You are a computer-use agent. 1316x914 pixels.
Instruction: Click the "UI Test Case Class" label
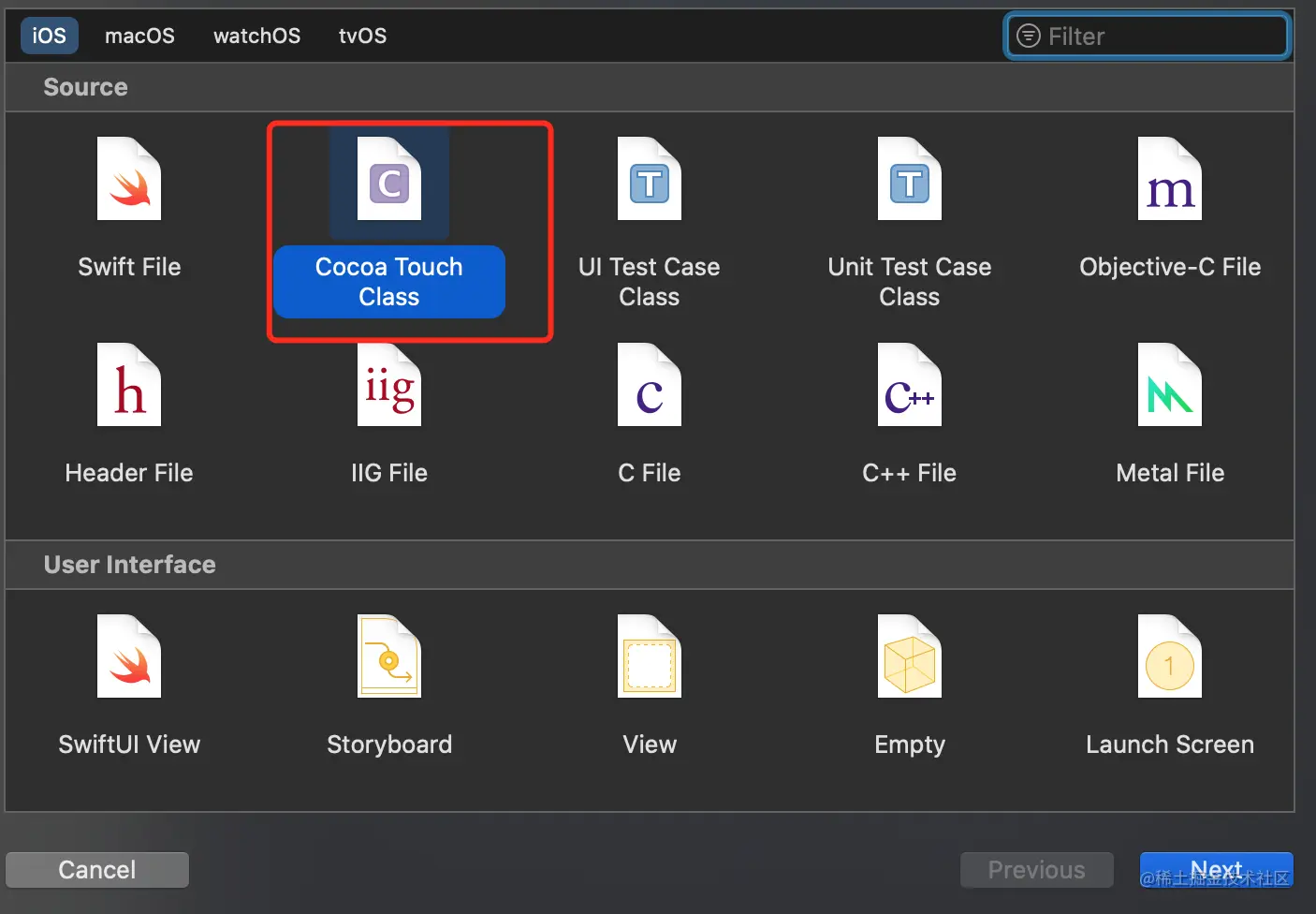tap(650, 282)
